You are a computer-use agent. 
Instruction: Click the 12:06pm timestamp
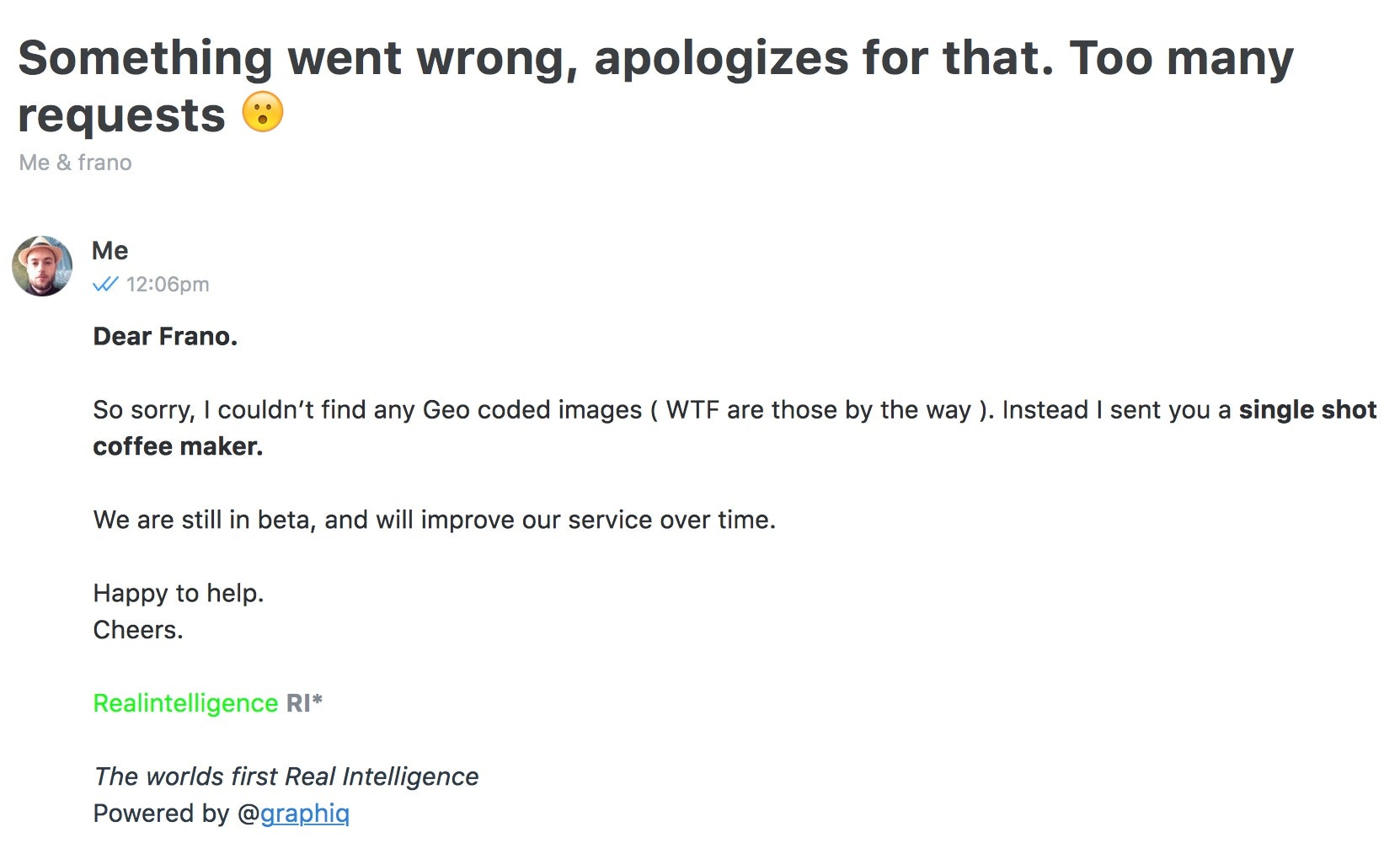[168, 285]
